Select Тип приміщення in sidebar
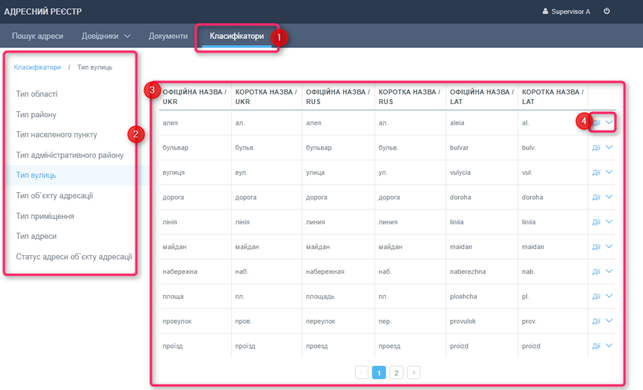The height and width of the screenshot is (390, 643). tap(45, 216)
